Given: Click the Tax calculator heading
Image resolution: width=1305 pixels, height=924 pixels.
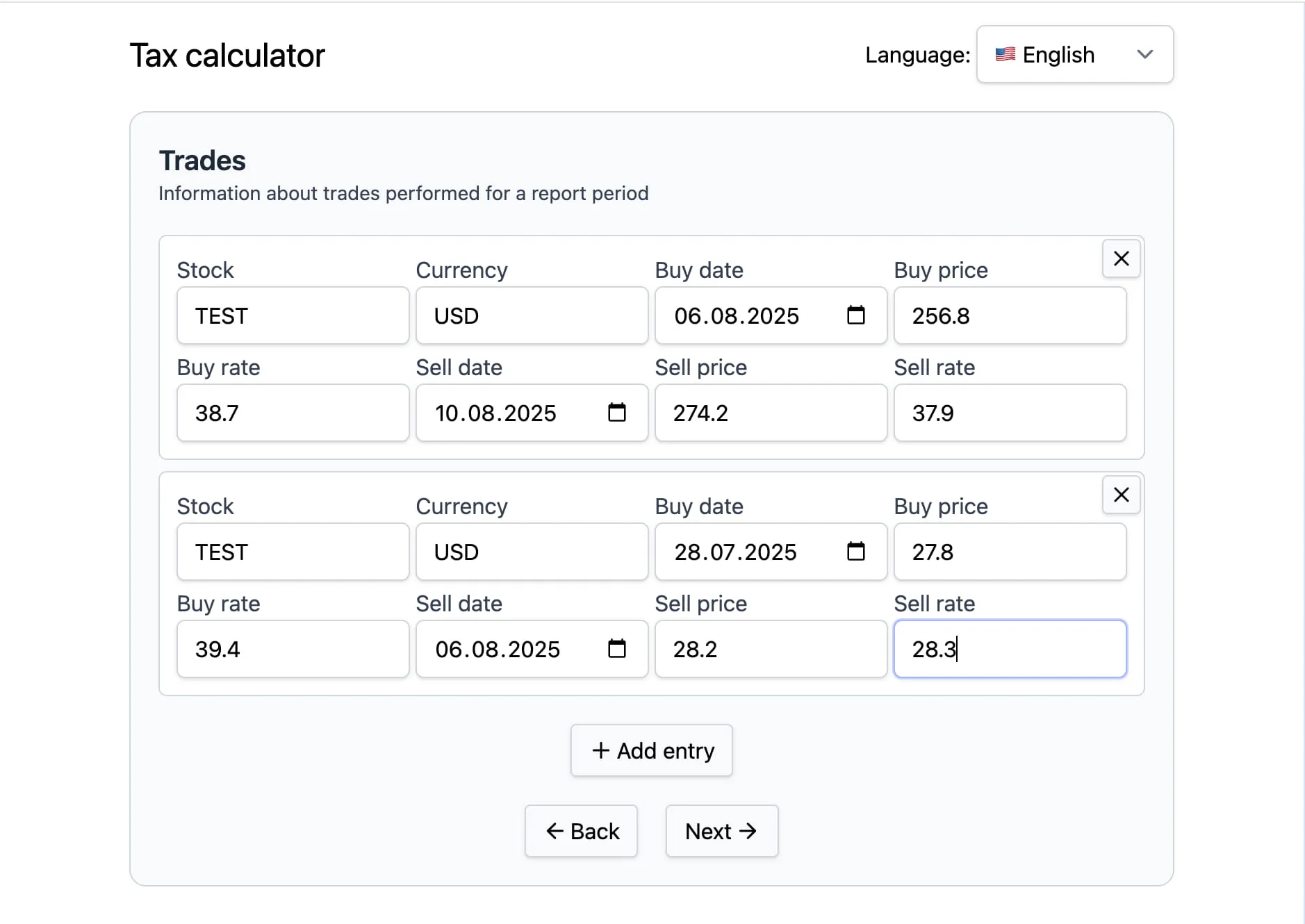Looking at the screenshot, I should click(x=227, y=55).
